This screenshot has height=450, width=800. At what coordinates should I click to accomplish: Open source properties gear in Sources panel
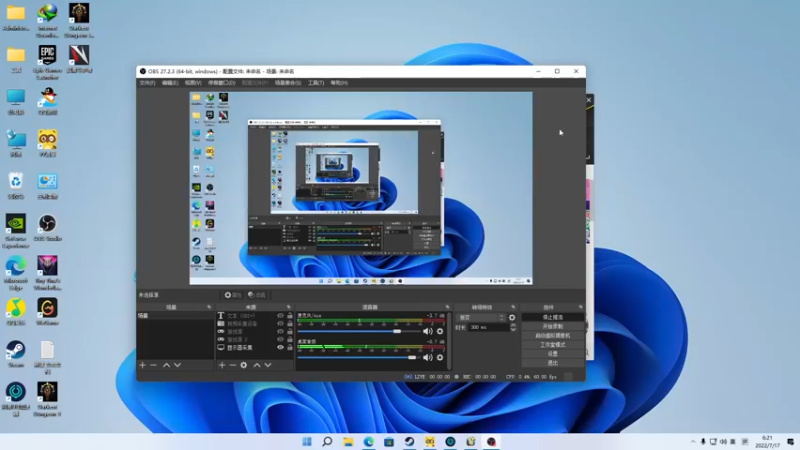(244, 365)
